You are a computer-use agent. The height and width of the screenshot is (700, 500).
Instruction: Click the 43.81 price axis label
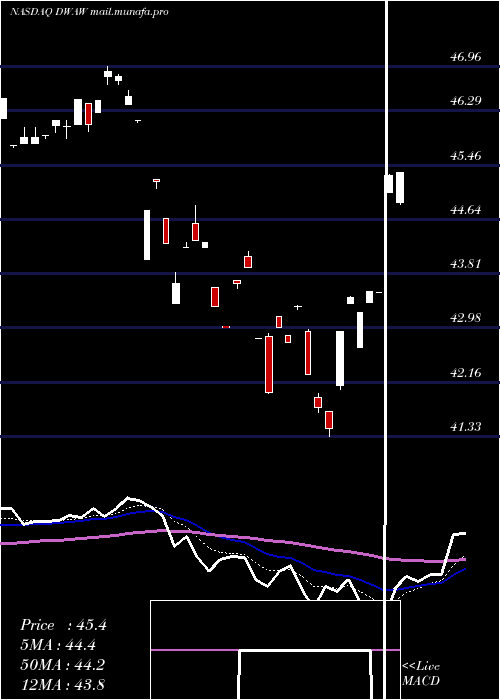click(x=466, y=263)
